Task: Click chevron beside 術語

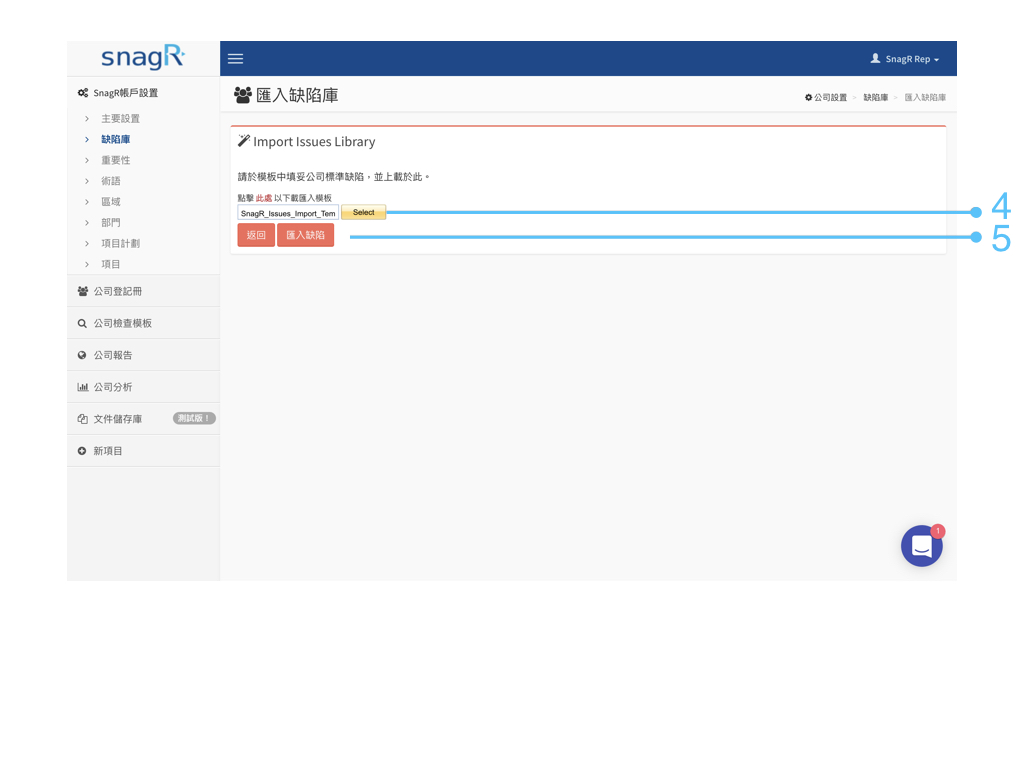Action: (x=87, y=182)
